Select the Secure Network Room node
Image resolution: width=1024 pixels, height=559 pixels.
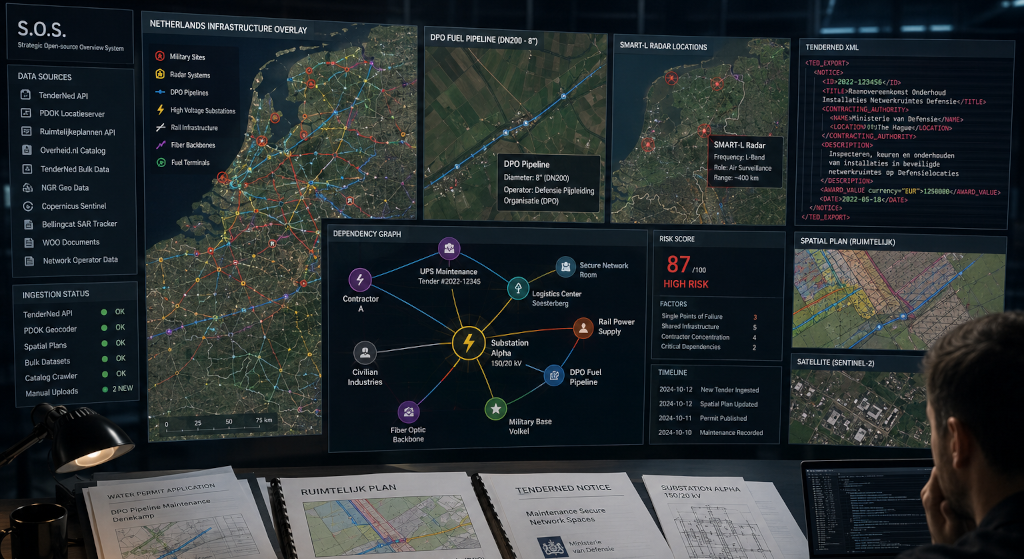tap(566, 266)
